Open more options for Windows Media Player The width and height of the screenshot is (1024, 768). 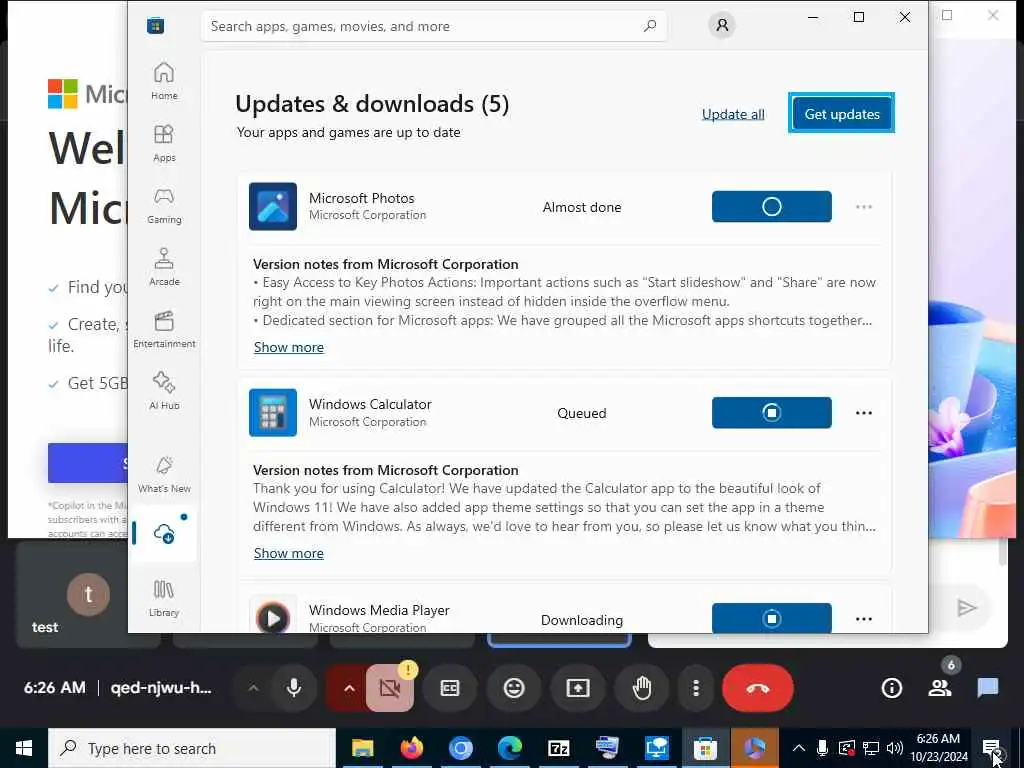pos(863,618)
